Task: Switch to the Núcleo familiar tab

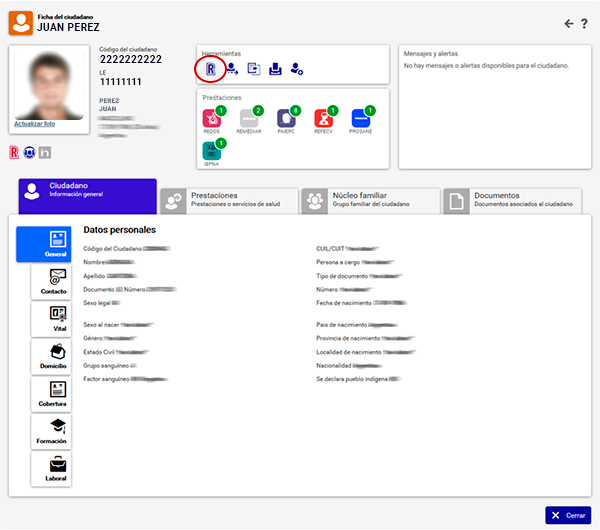Action: pos(371,199)
